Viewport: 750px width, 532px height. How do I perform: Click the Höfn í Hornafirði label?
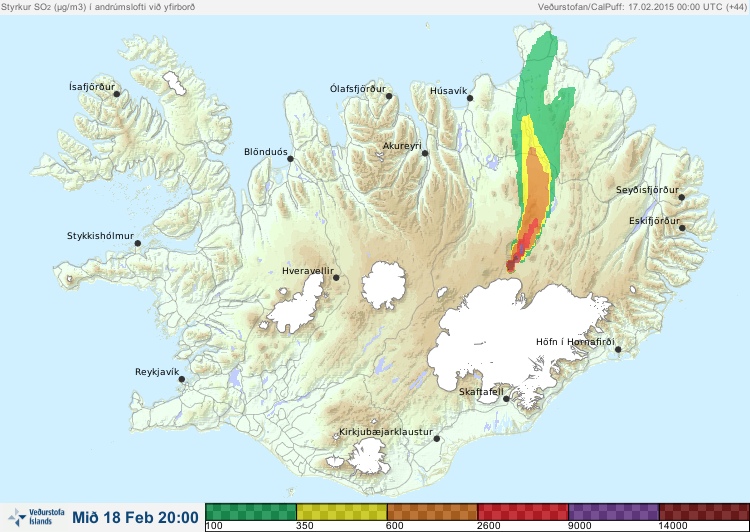tap(575, 342)
